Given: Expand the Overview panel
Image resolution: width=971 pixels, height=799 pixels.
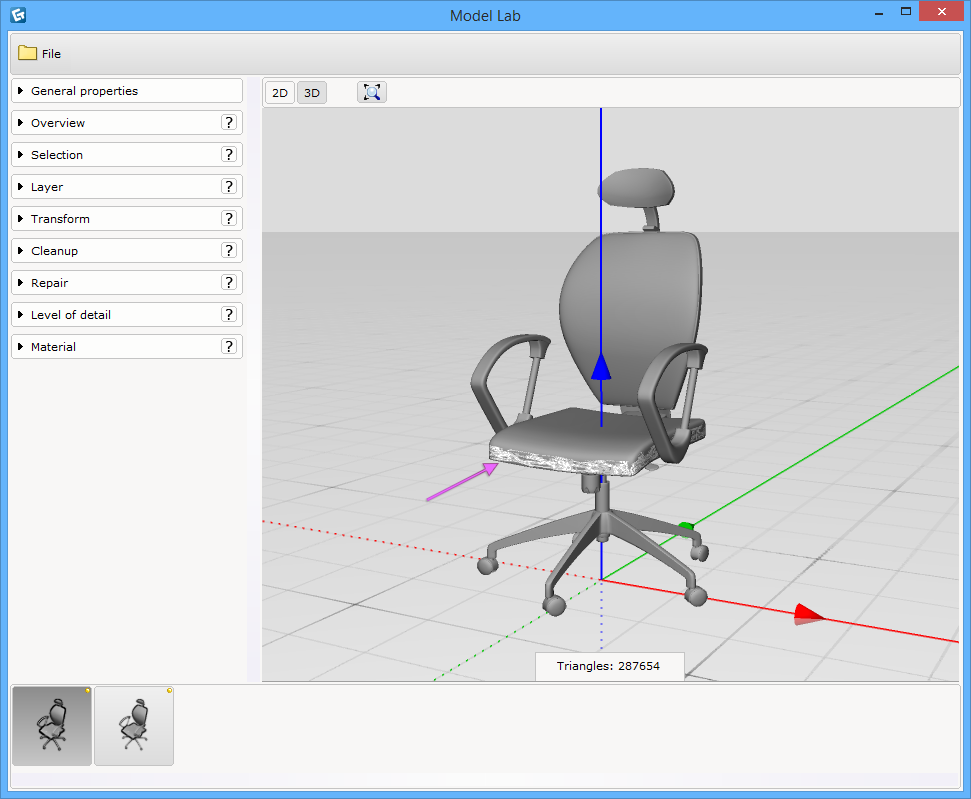Looking at the screenshot, I should point(127,123).
